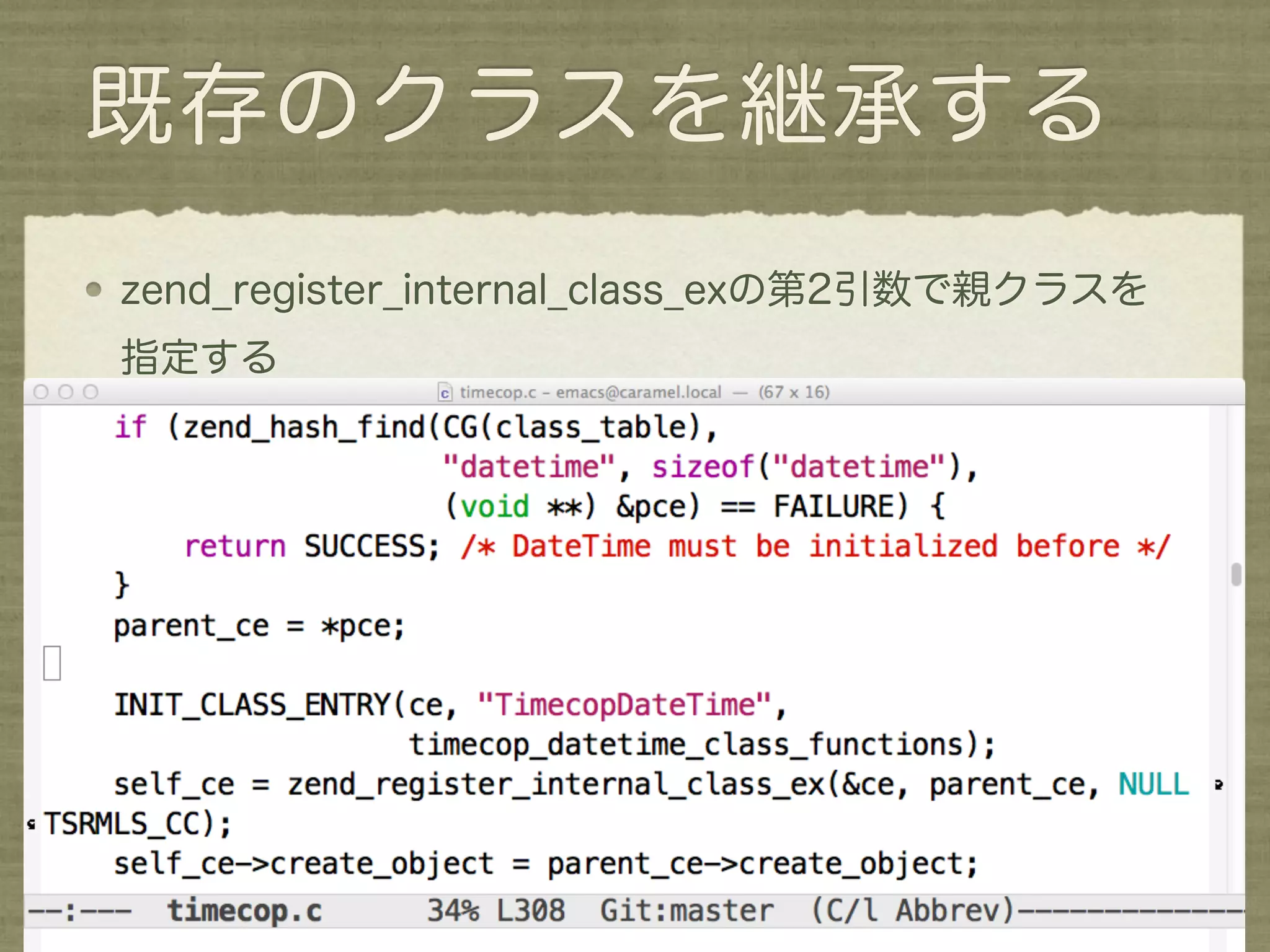Click self_ce->create_object assignment
The width and height of the screenshot is (1270, 952).
[546, 864]
